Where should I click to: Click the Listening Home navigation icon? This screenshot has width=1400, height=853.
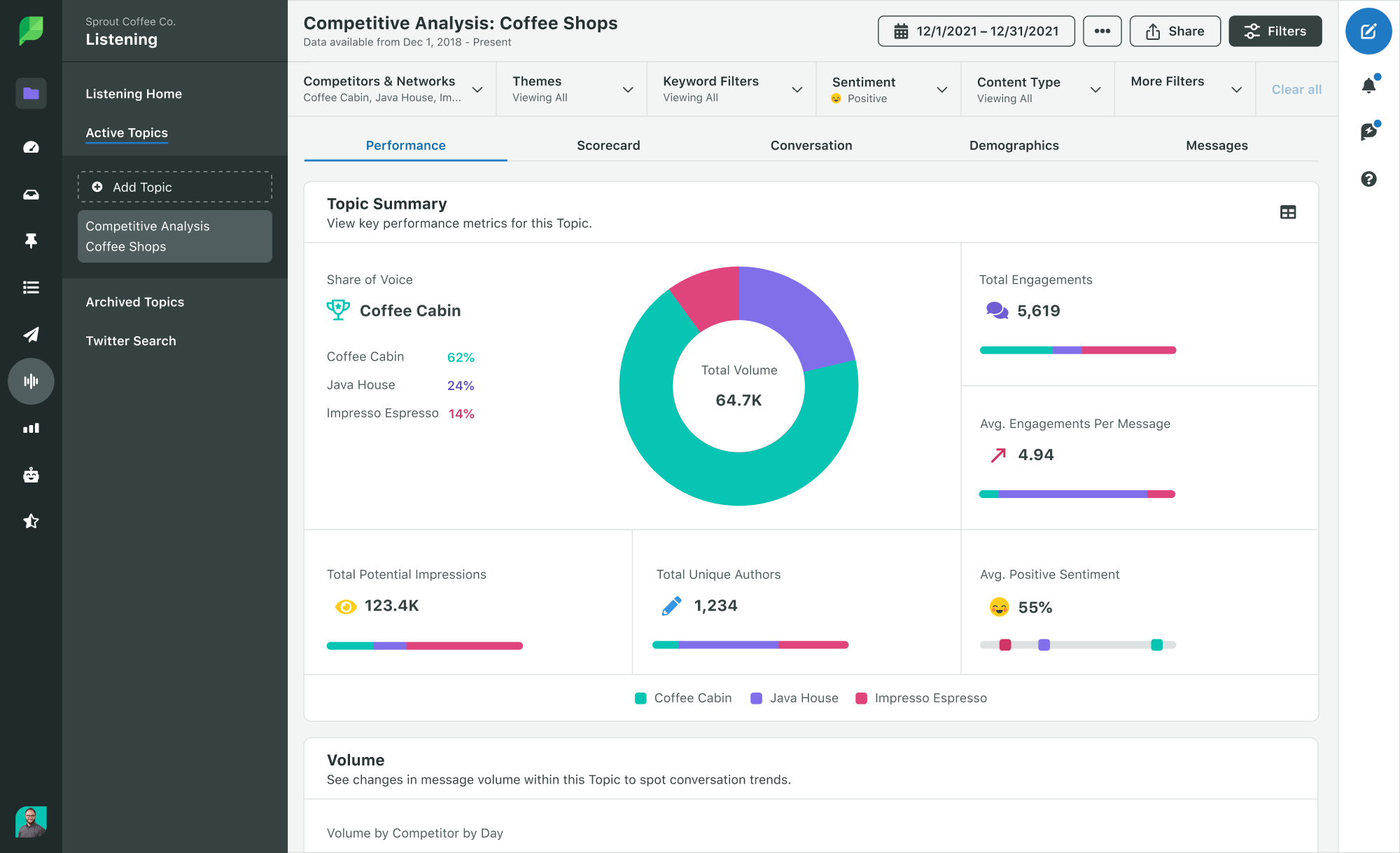(30, 92)
